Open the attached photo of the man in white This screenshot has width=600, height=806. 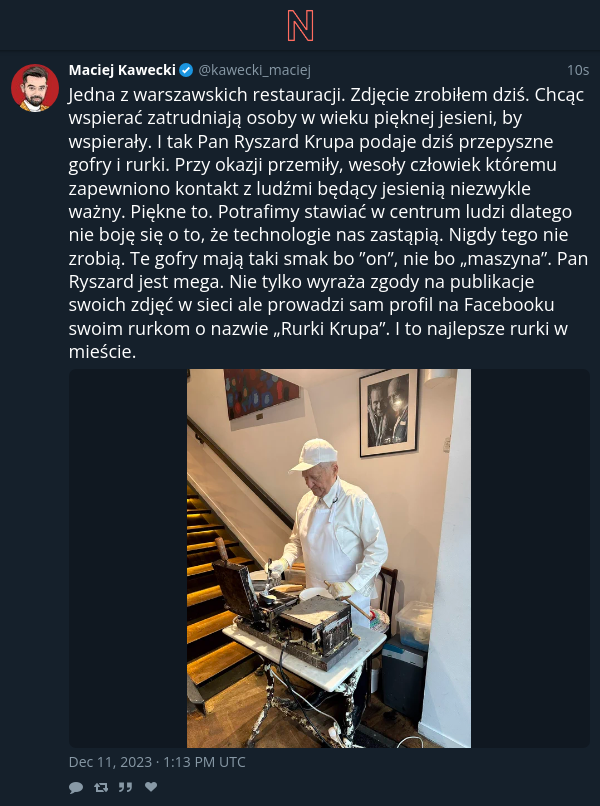click(x=329, y=558)
